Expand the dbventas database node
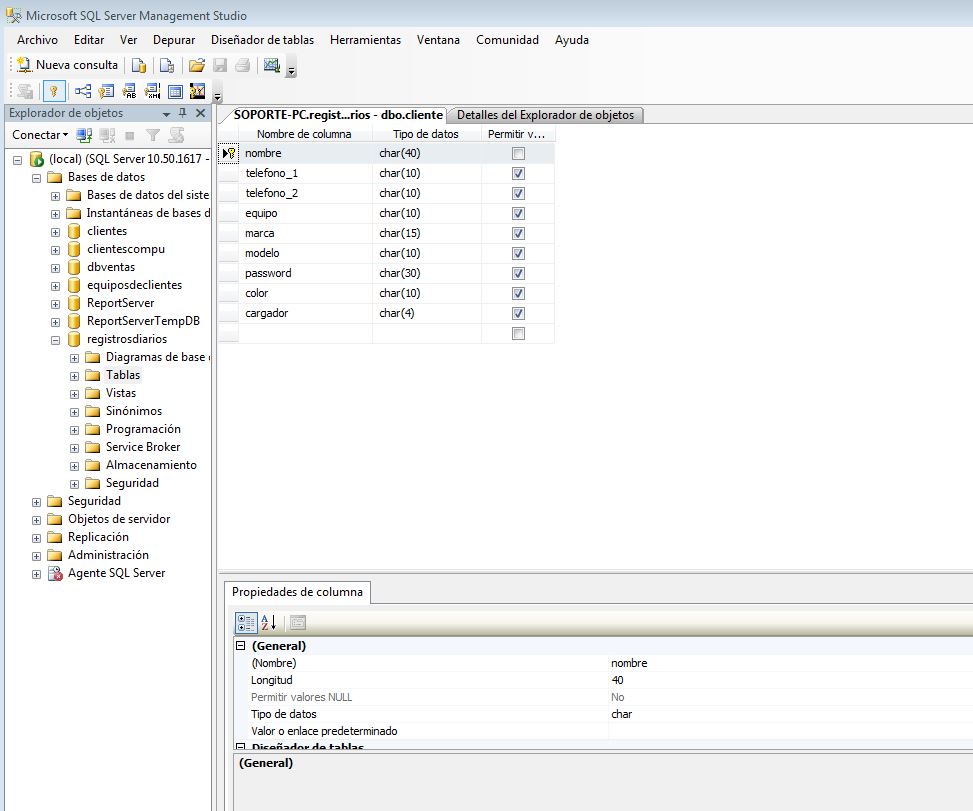 [x=55, y=268]
